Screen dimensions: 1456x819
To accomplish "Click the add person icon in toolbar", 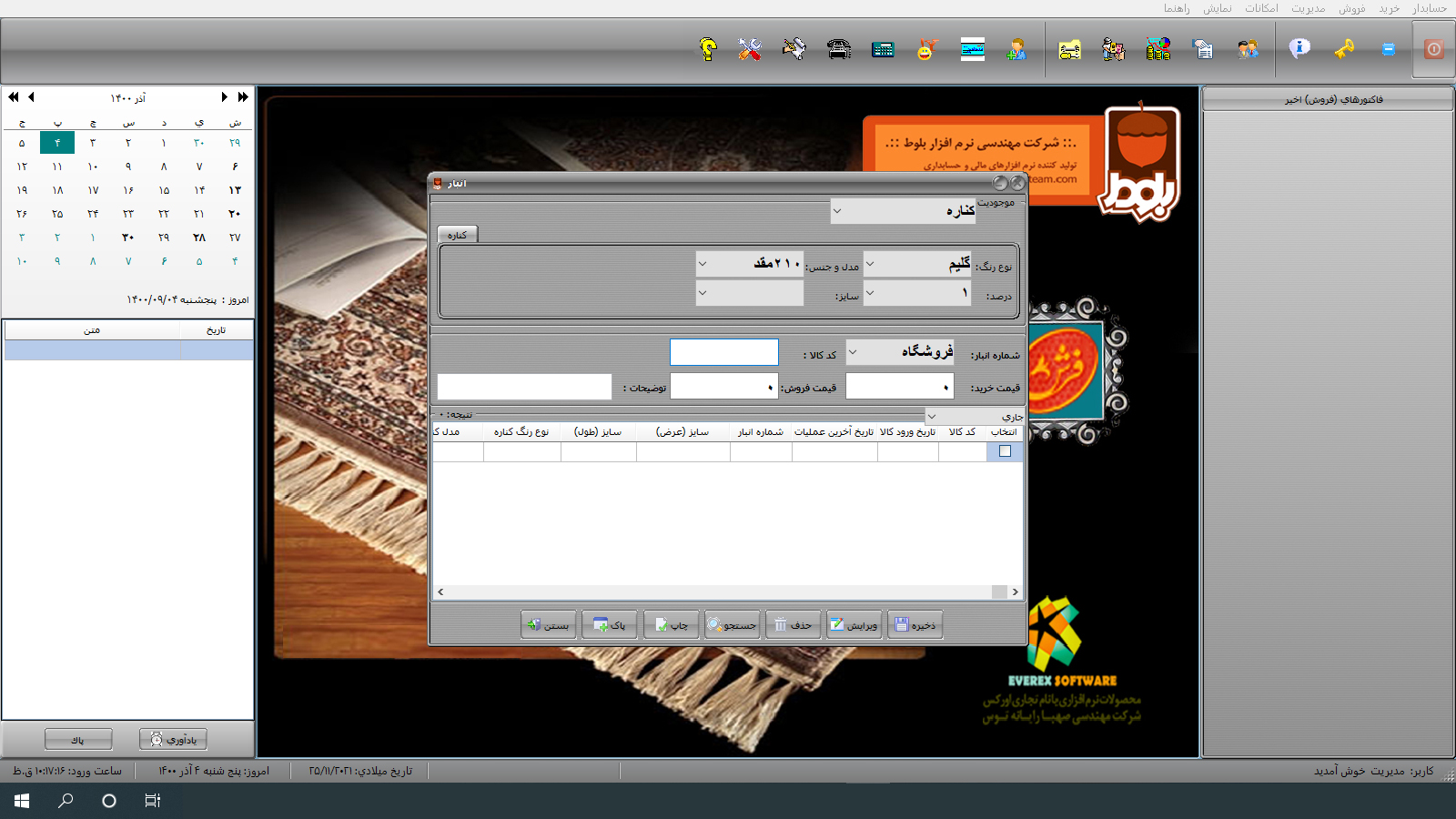I will click(x=1016, y=49).
